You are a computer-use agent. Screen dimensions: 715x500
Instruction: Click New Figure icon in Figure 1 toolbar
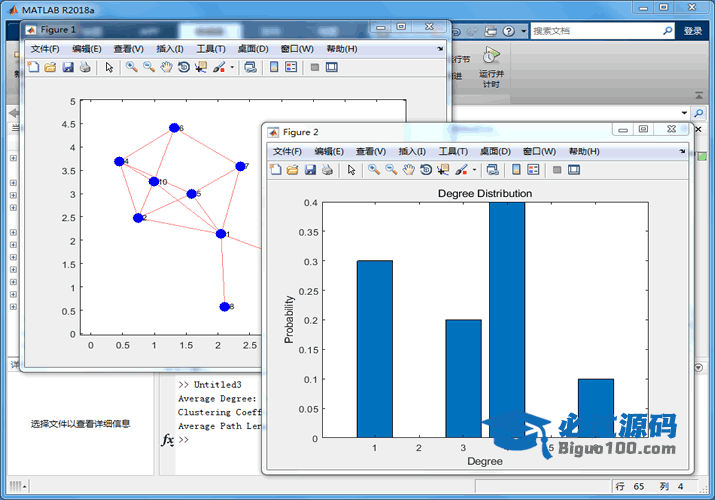tap(33, 67)
